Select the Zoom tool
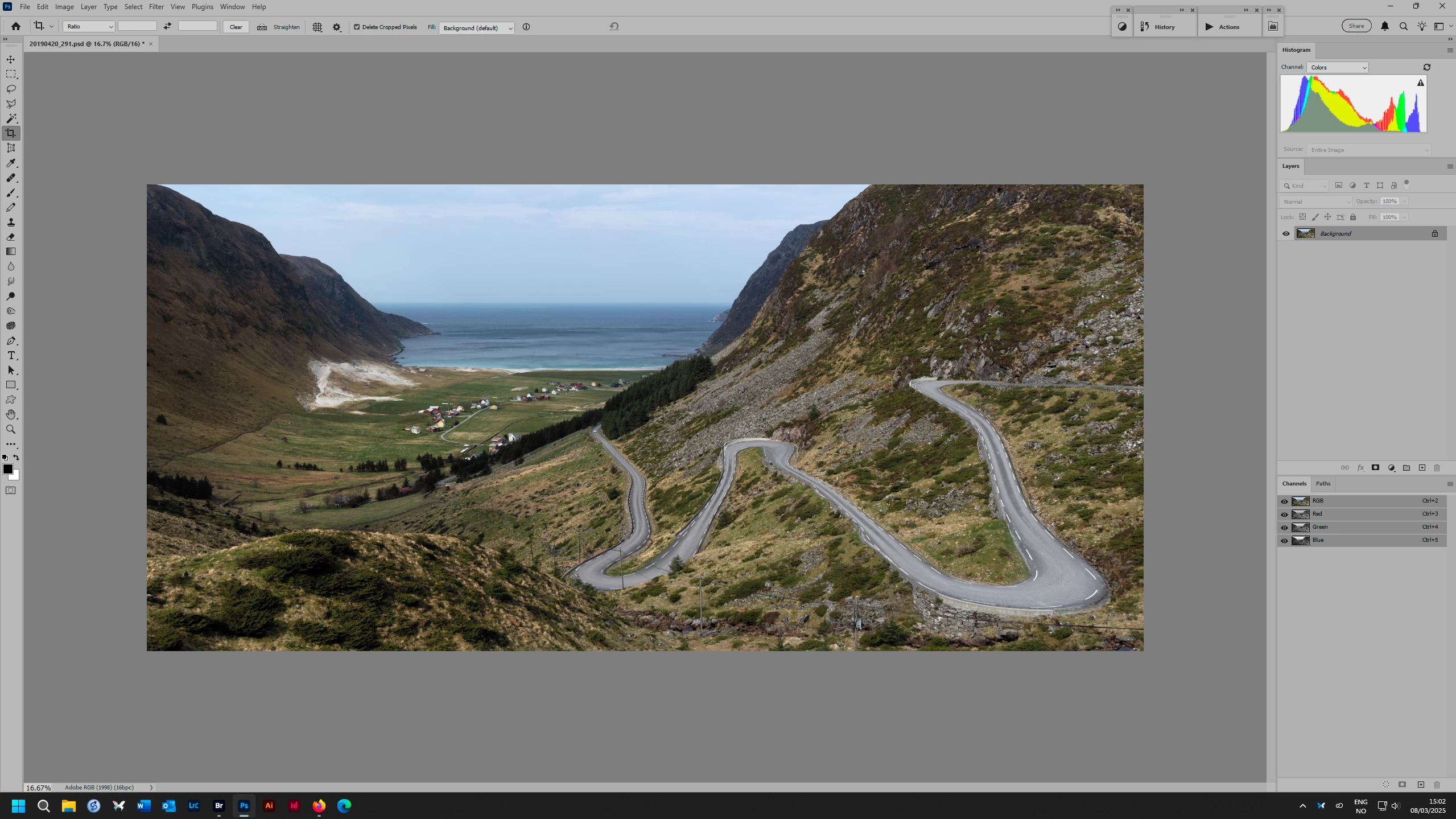1456x819 pixels. point(11,429)
